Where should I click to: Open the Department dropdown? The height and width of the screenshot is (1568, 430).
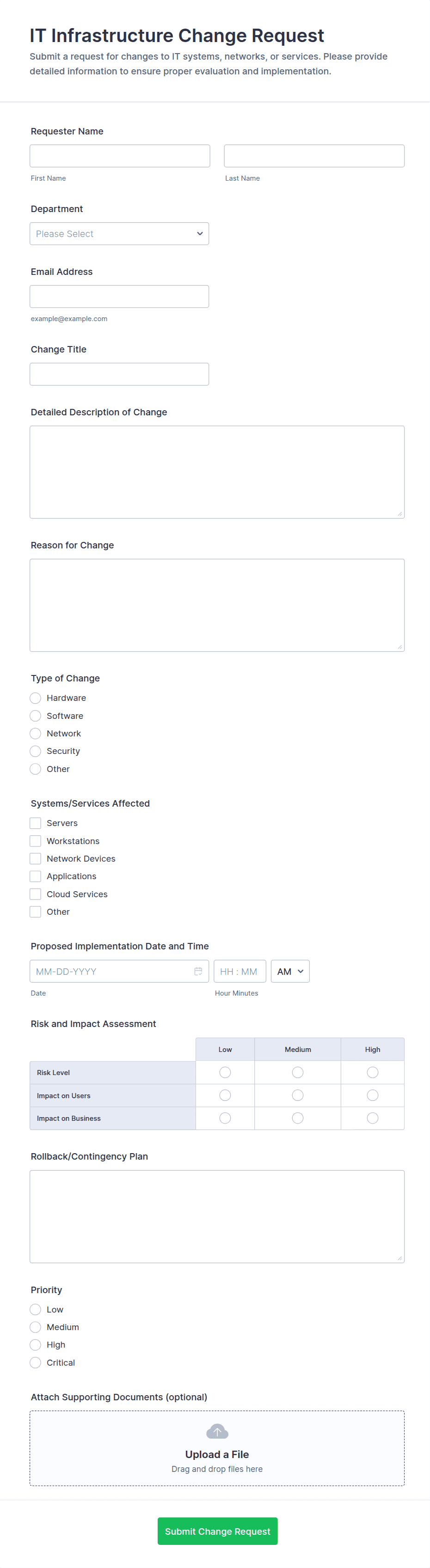(119, 234)
